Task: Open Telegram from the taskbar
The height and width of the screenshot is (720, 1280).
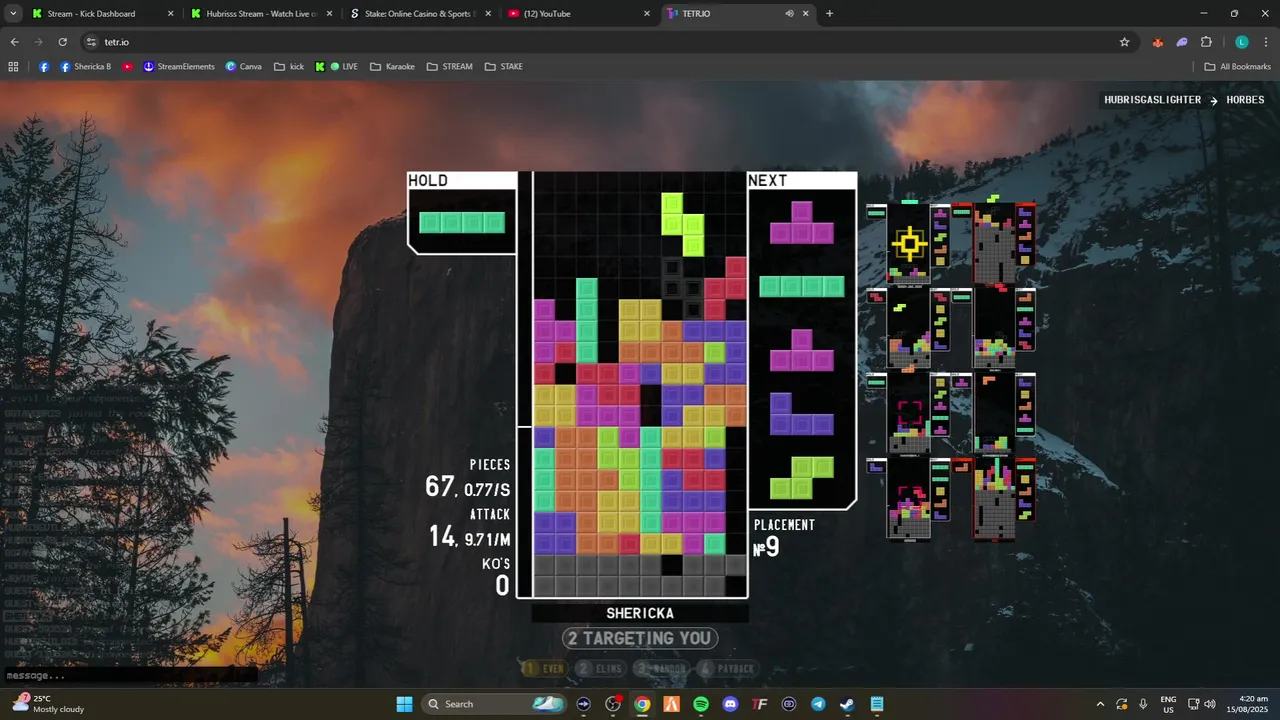Action: click(818, 704)
